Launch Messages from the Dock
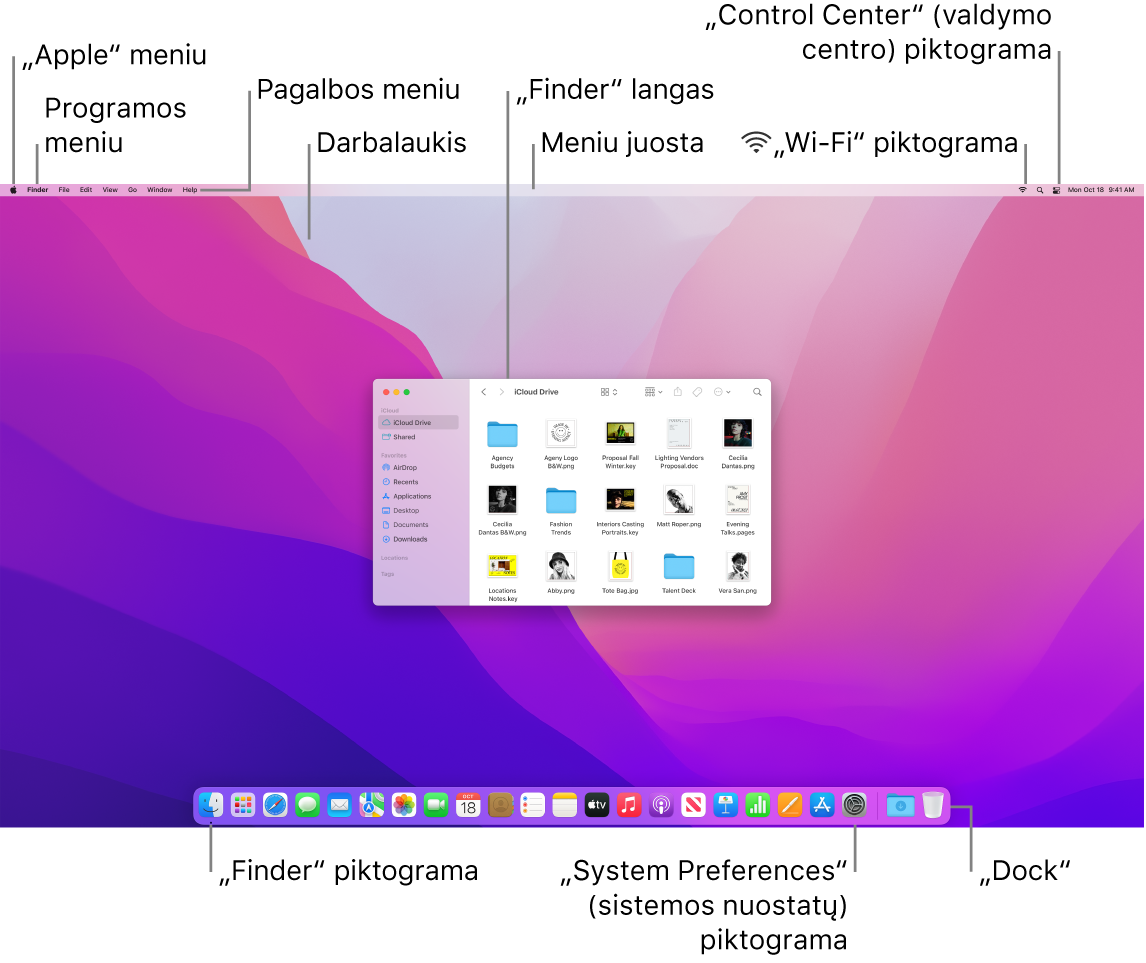1146x963 pixels. (305, 805)
